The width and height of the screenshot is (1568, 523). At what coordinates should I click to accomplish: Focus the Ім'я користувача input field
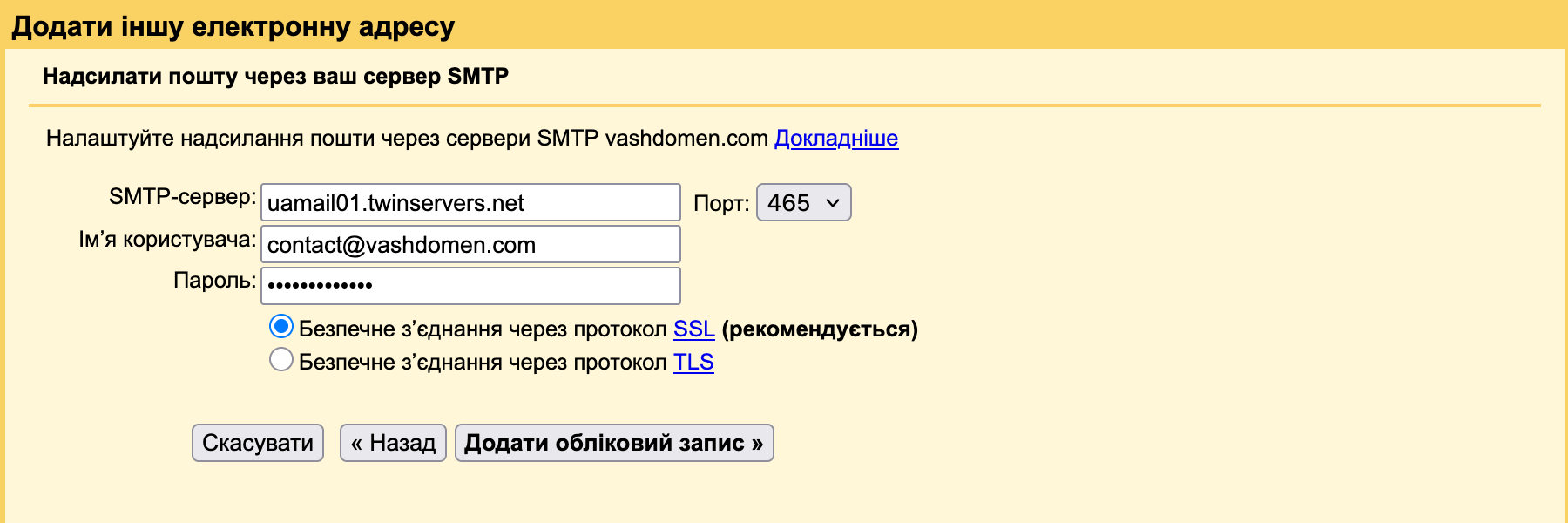[470, 244]
